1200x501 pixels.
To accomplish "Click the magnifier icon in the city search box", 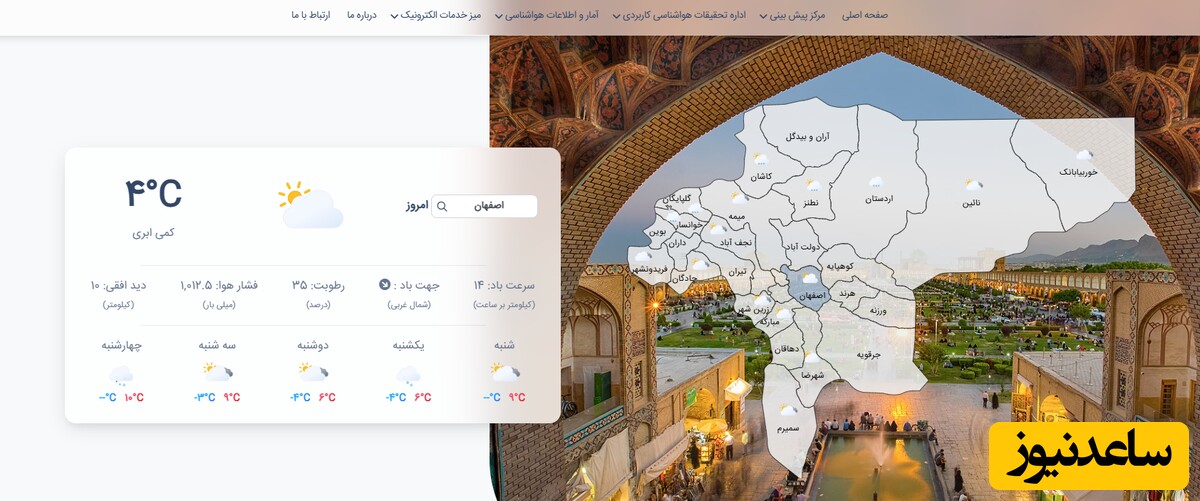I will [x=442, y=206].
